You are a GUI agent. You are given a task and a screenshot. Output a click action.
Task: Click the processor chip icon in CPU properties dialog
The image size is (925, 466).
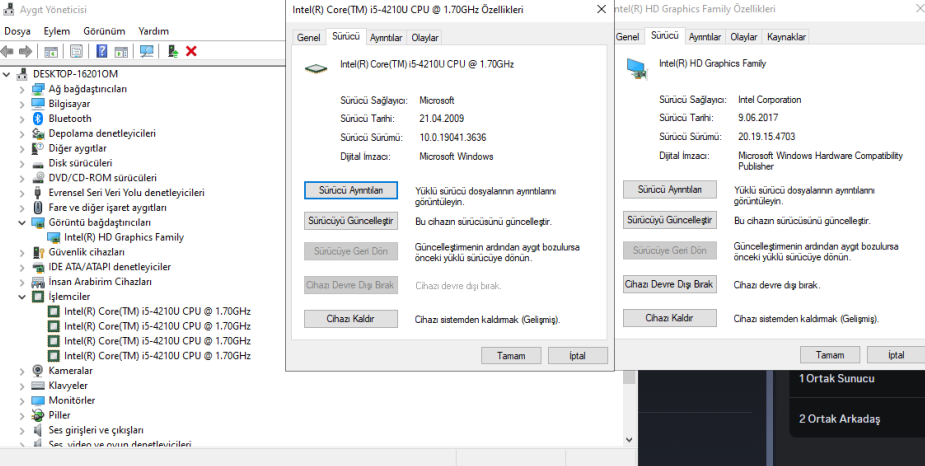[x=316, y=69]
